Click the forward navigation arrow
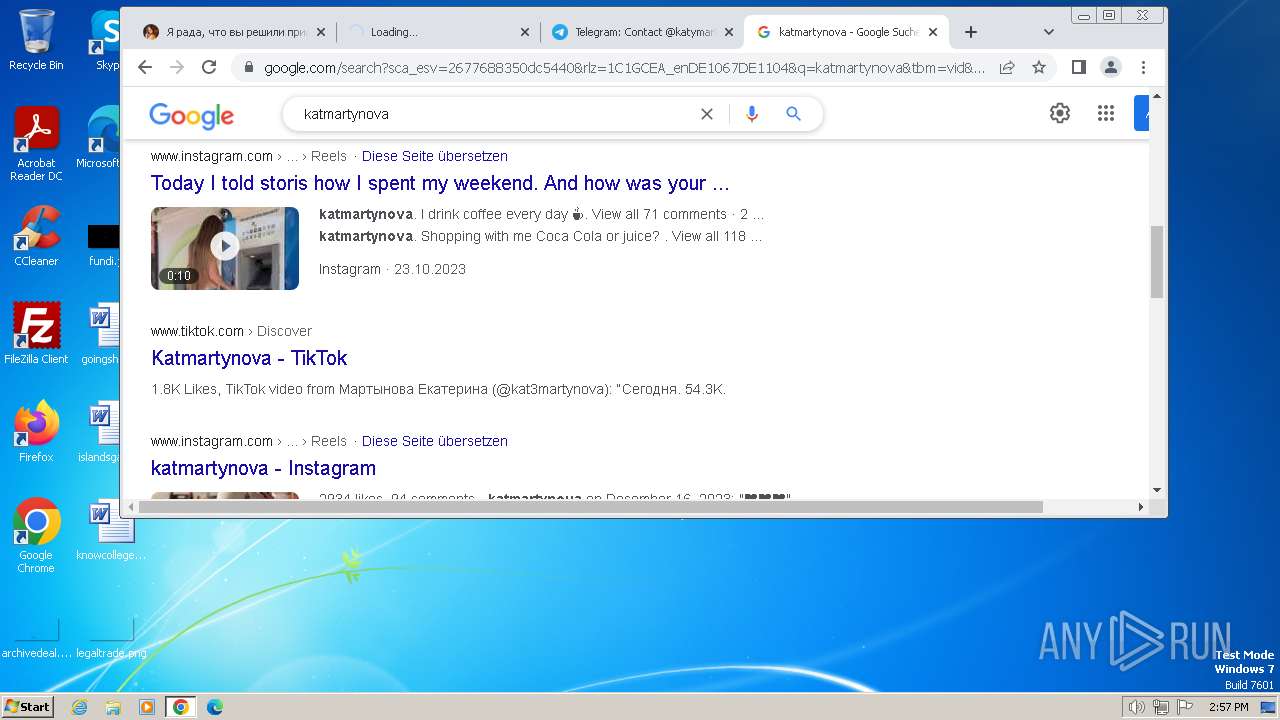The height and width of the screenshot is (720, 1280). coord(177,67)
